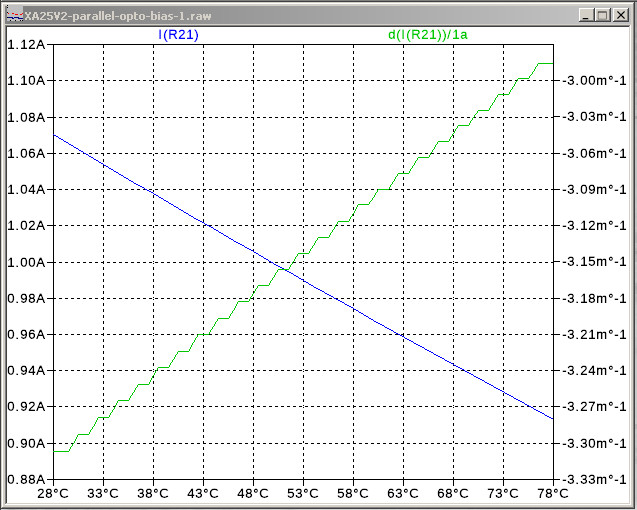Close the XA25V2-parallel-opto-bias-1.raw window
The image size is (637, 510).
621,15
